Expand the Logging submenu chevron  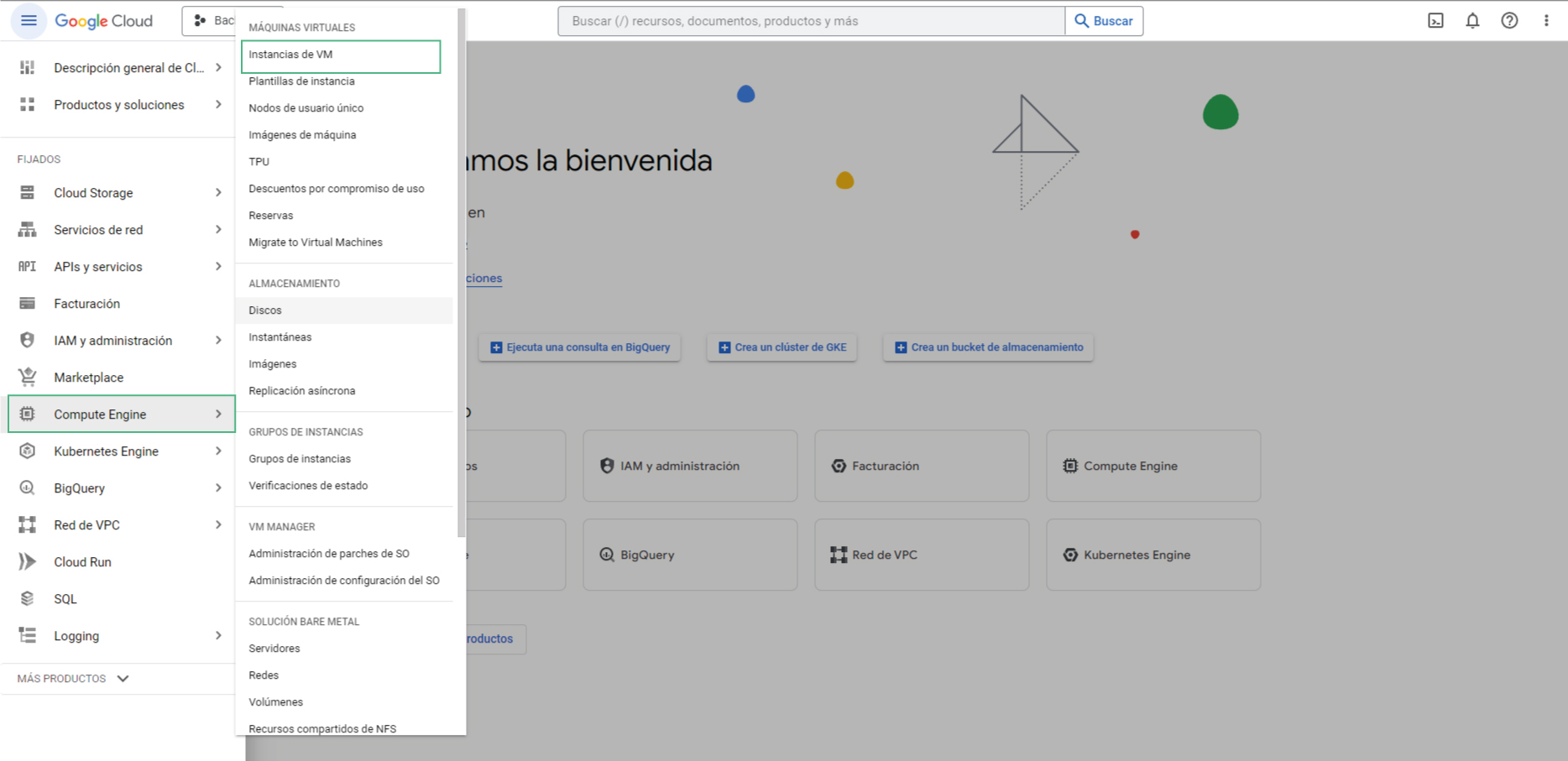pyautogui.click(x=218, y=636)
